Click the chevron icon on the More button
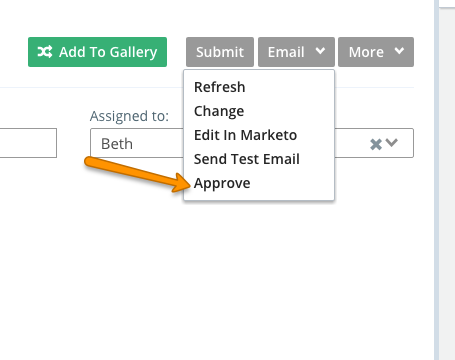Viewport: 455px width, 360px height. [399, 51]
